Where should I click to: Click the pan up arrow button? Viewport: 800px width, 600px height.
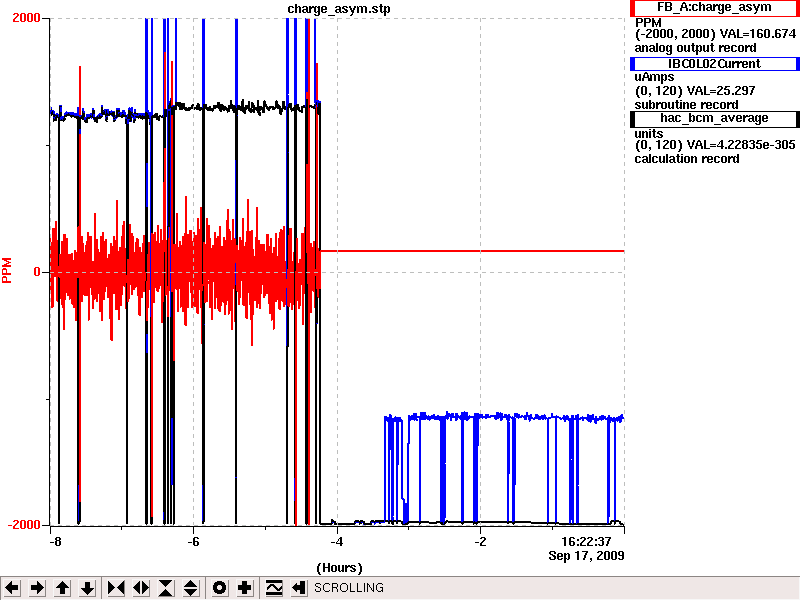62,588
